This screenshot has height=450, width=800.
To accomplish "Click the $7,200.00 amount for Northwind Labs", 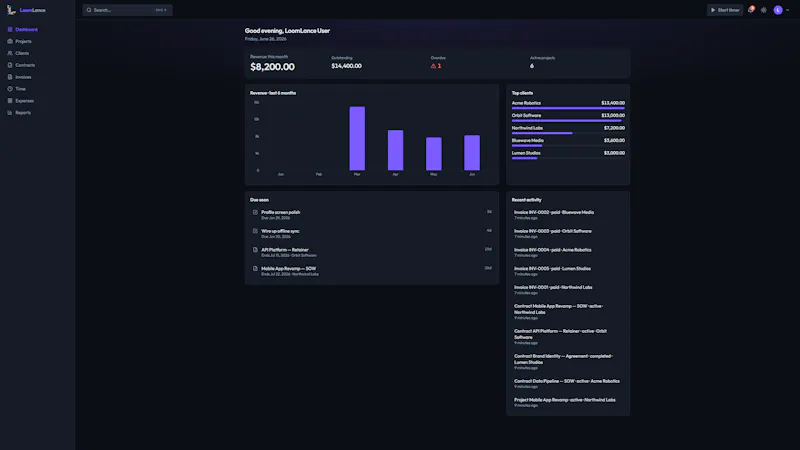I will tap(614, 128).
